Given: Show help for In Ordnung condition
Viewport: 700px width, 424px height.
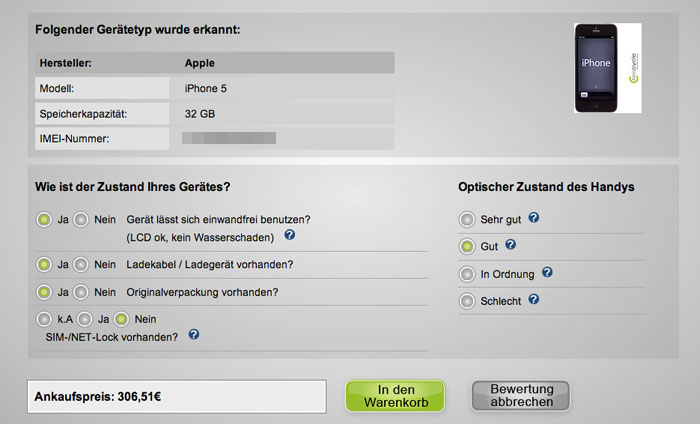Looking at the screenshot, I should 547,272.
